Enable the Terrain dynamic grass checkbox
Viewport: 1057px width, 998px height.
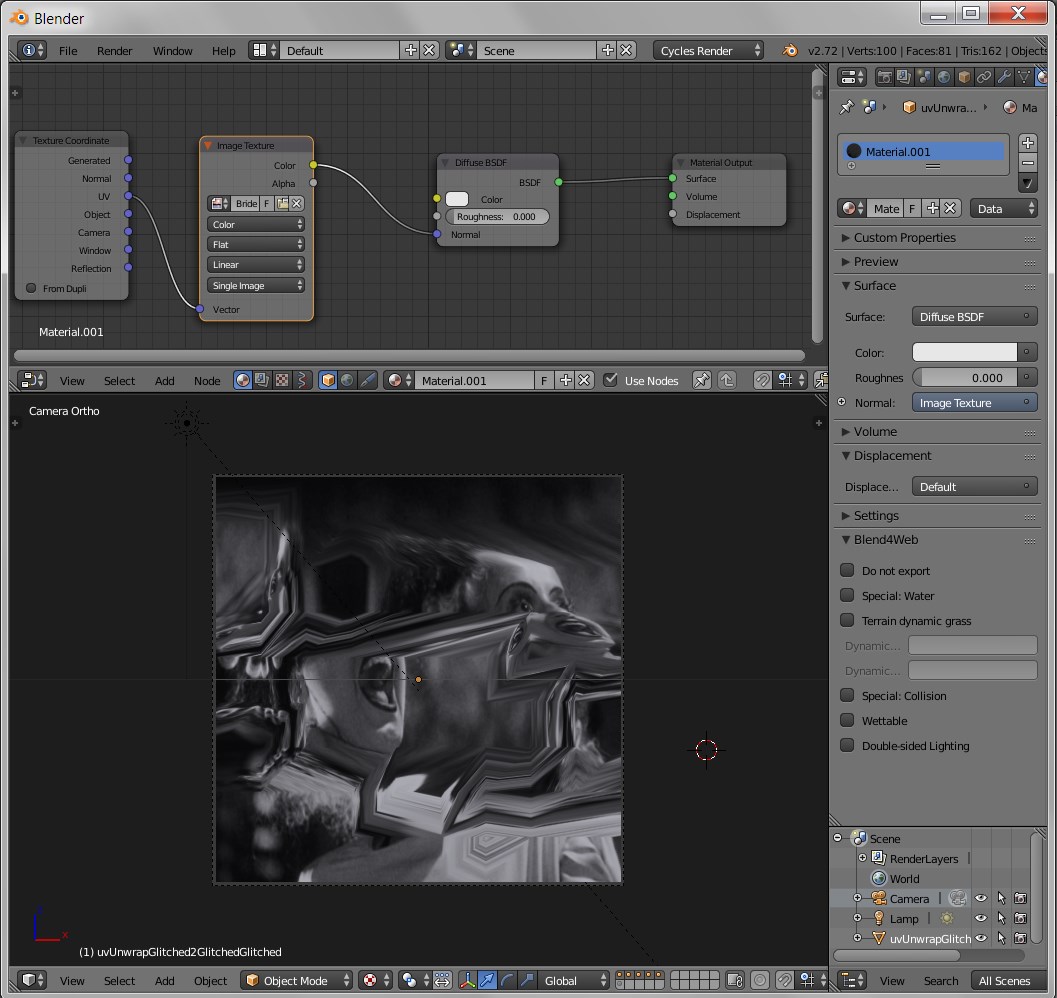(847, 620)
